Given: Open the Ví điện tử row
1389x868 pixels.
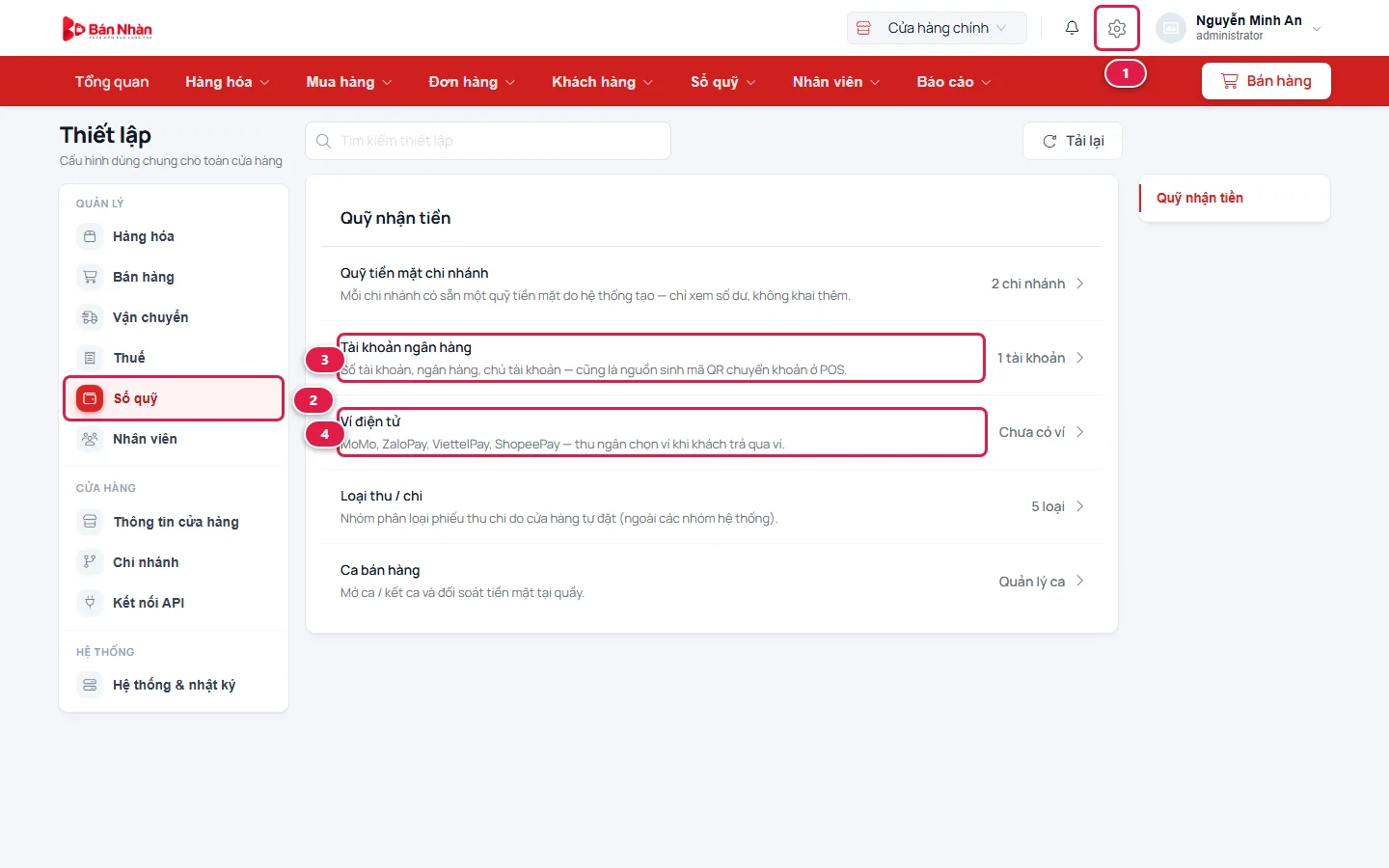Looking at the screenshot, I should pyautogui.click(x=712, y=432).
